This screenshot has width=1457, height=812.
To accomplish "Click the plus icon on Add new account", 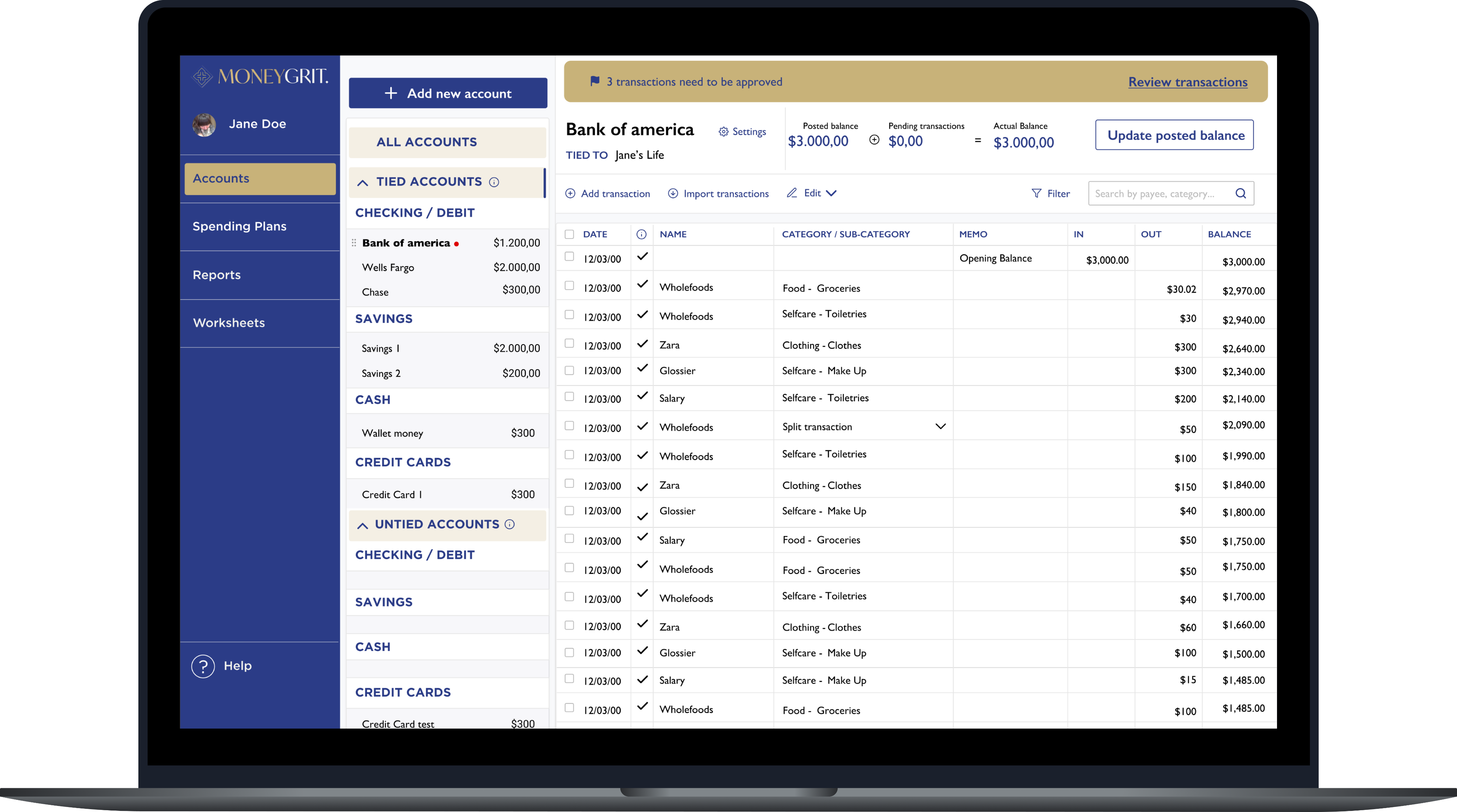I will click(391, 93).
